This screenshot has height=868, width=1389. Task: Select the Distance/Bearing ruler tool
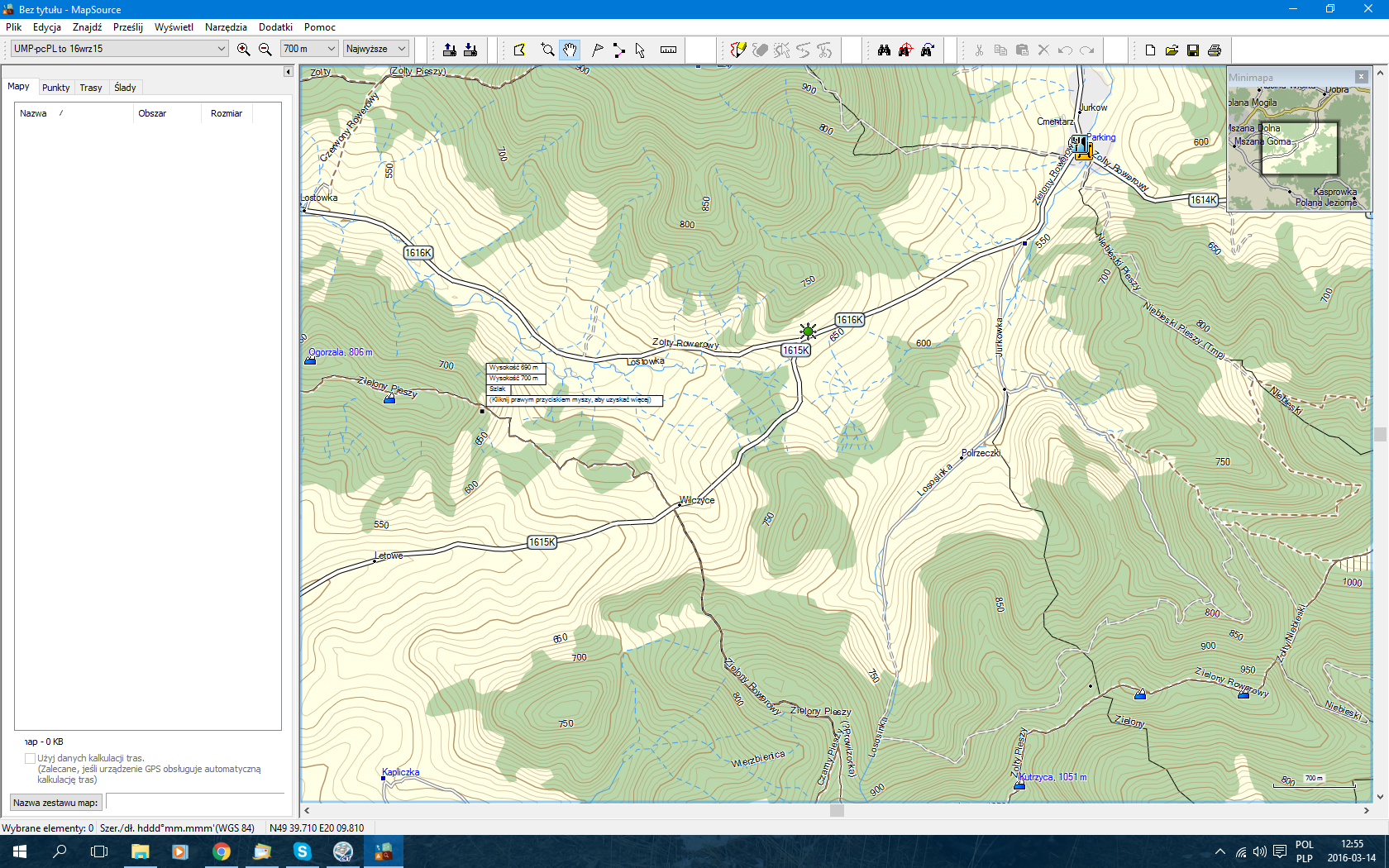pyautogui.click(x=668, y=50)
